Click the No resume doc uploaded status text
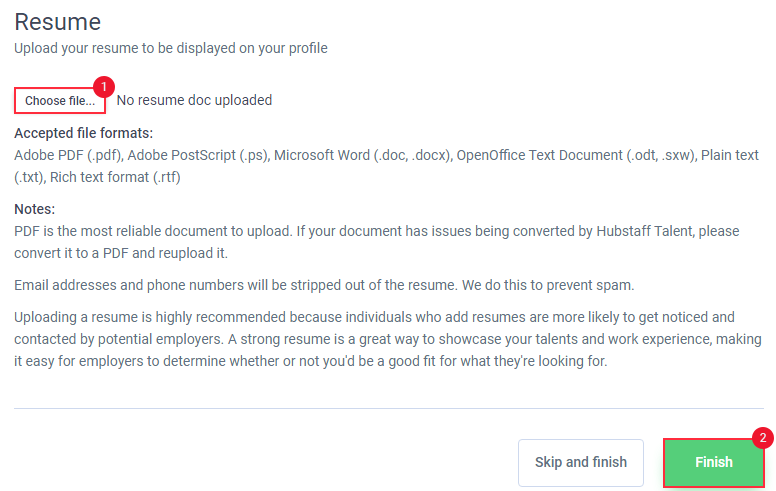This screenshot has height=491, width=776. pyautogui.click(x=194, y=100)
